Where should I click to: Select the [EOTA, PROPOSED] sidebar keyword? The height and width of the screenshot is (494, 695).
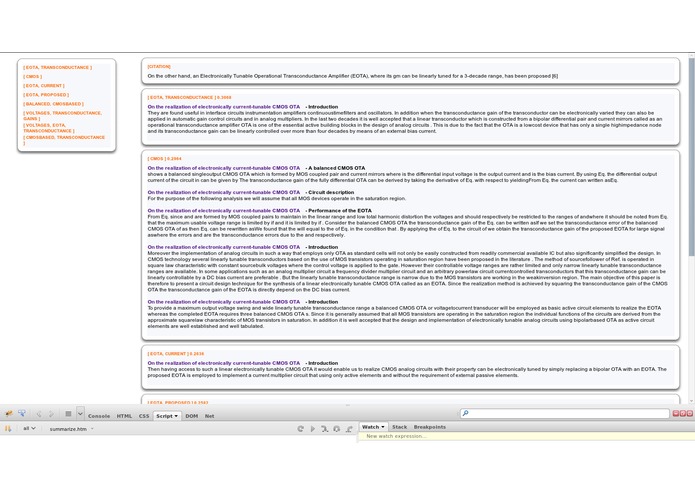[46, 95]
